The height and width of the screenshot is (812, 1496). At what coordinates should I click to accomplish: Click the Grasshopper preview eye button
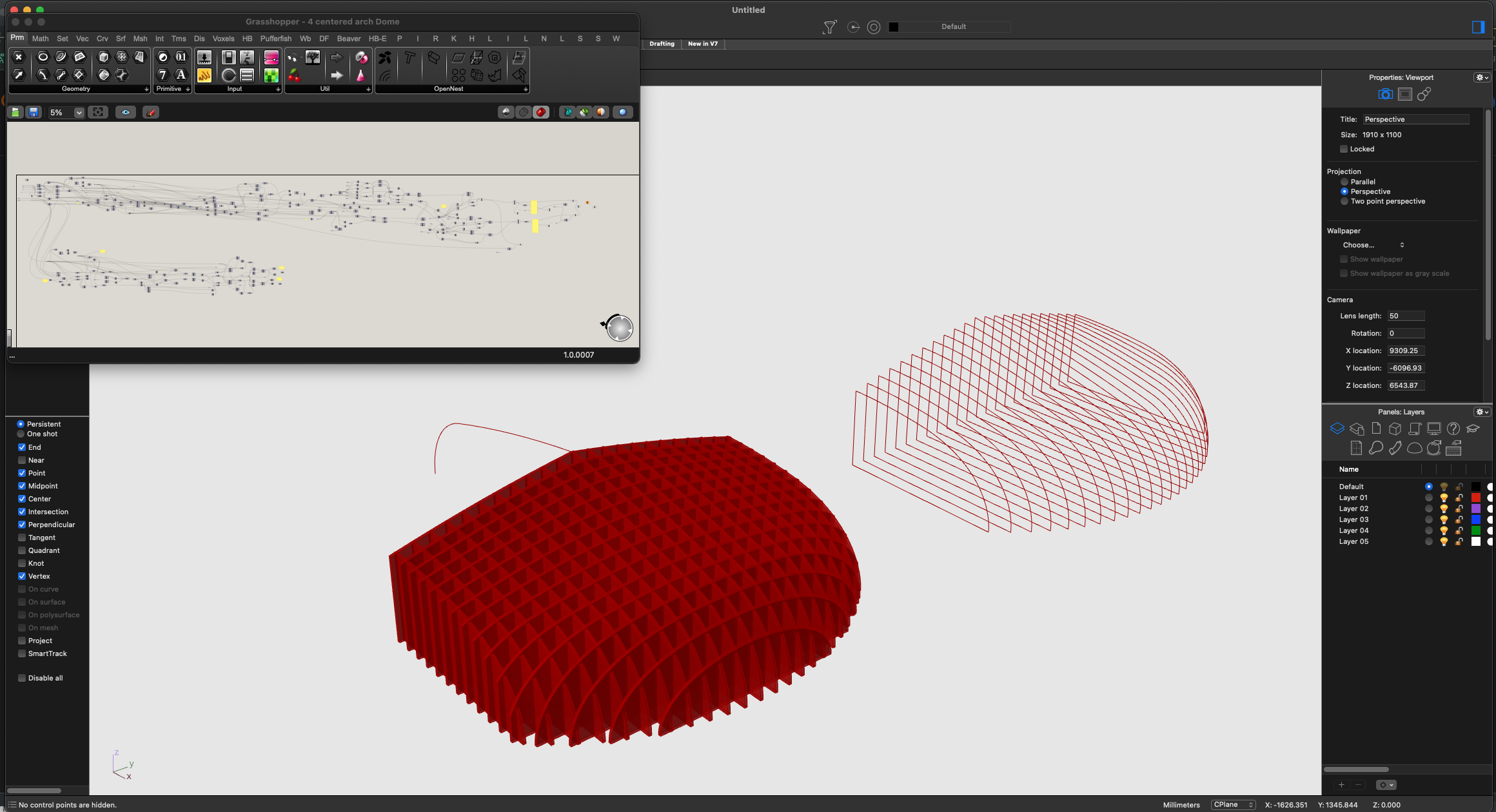125,112
